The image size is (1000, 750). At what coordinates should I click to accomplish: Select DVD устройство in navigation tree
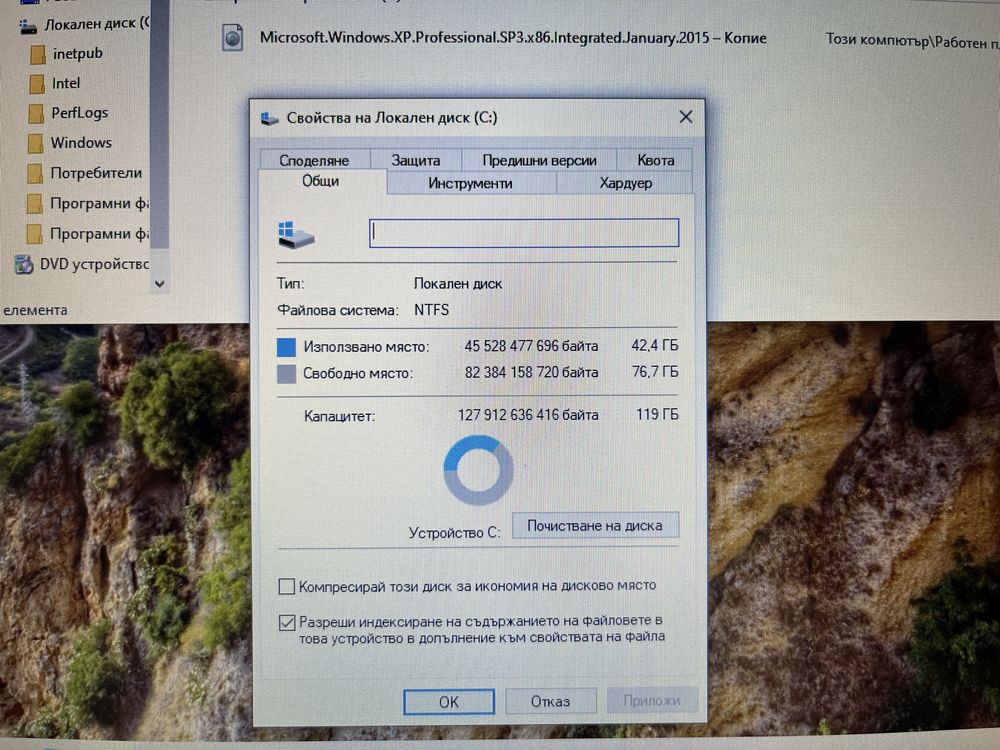(x=94, y=264)
